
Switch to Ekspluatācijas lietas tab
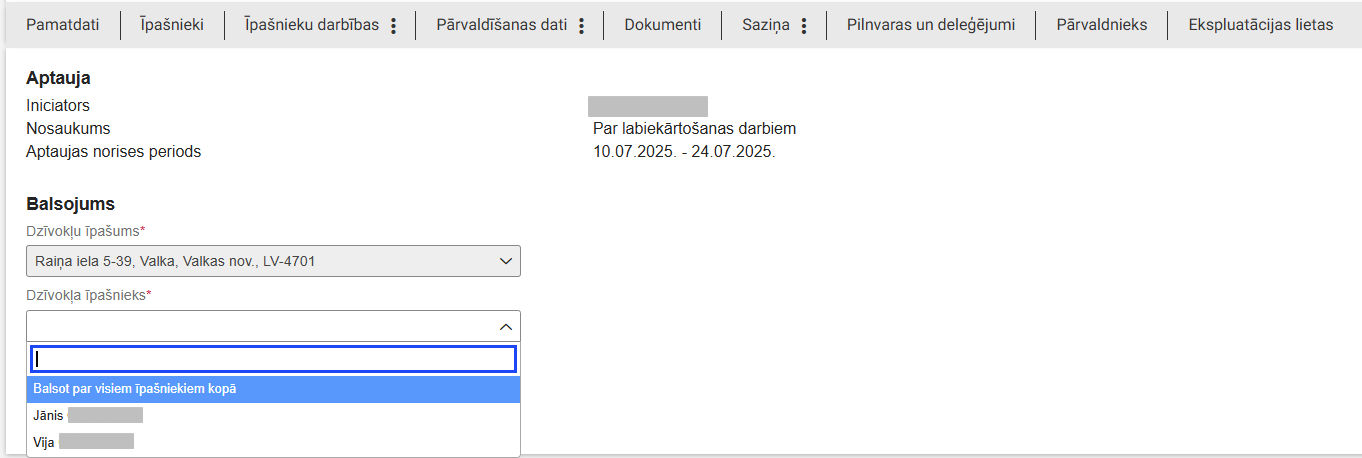pyautogui.click(x=1261, y=25)
